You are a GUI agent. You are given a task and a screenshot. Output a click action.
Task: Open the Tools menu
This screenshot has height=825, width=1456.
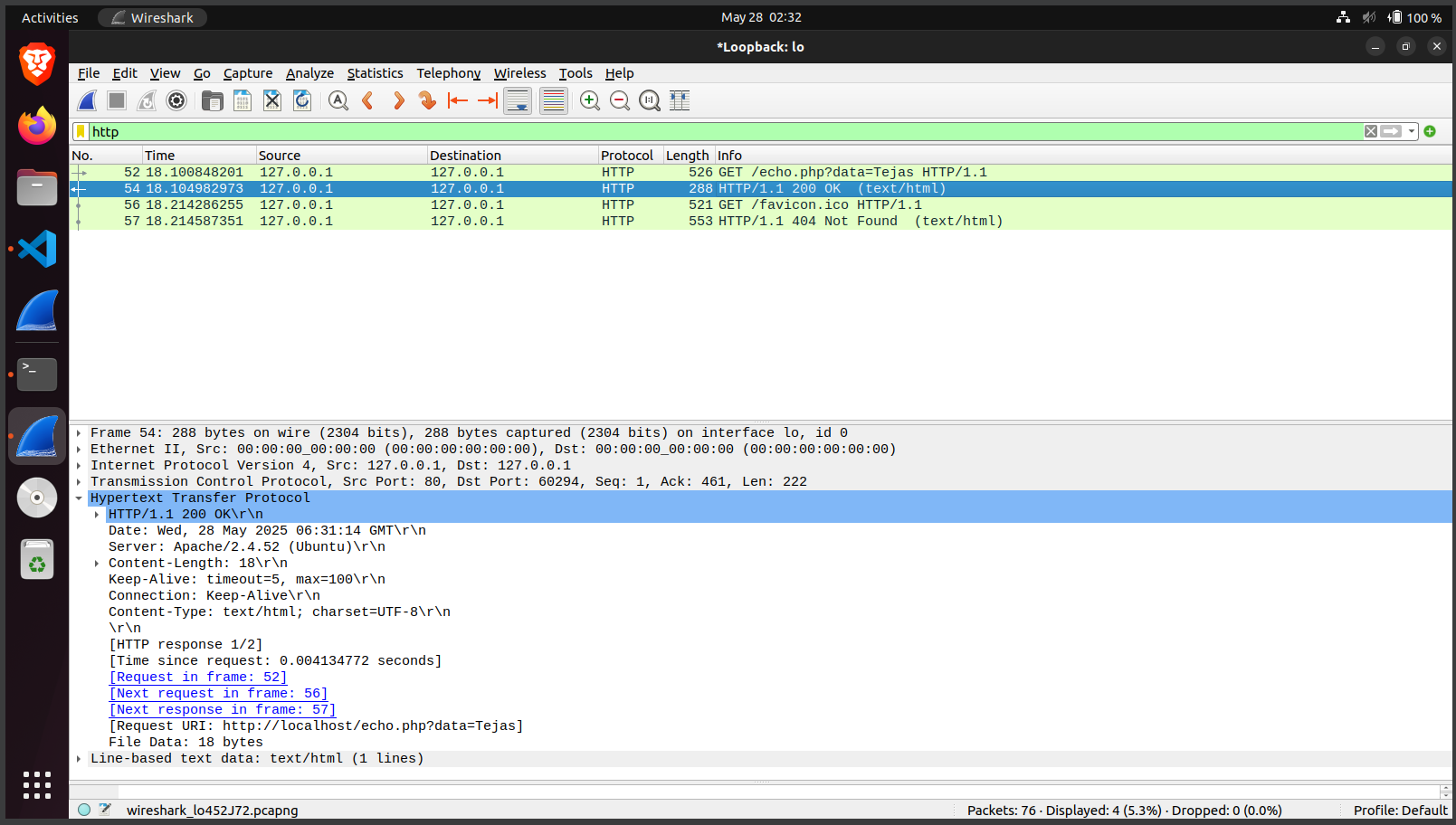coord(576,73)
